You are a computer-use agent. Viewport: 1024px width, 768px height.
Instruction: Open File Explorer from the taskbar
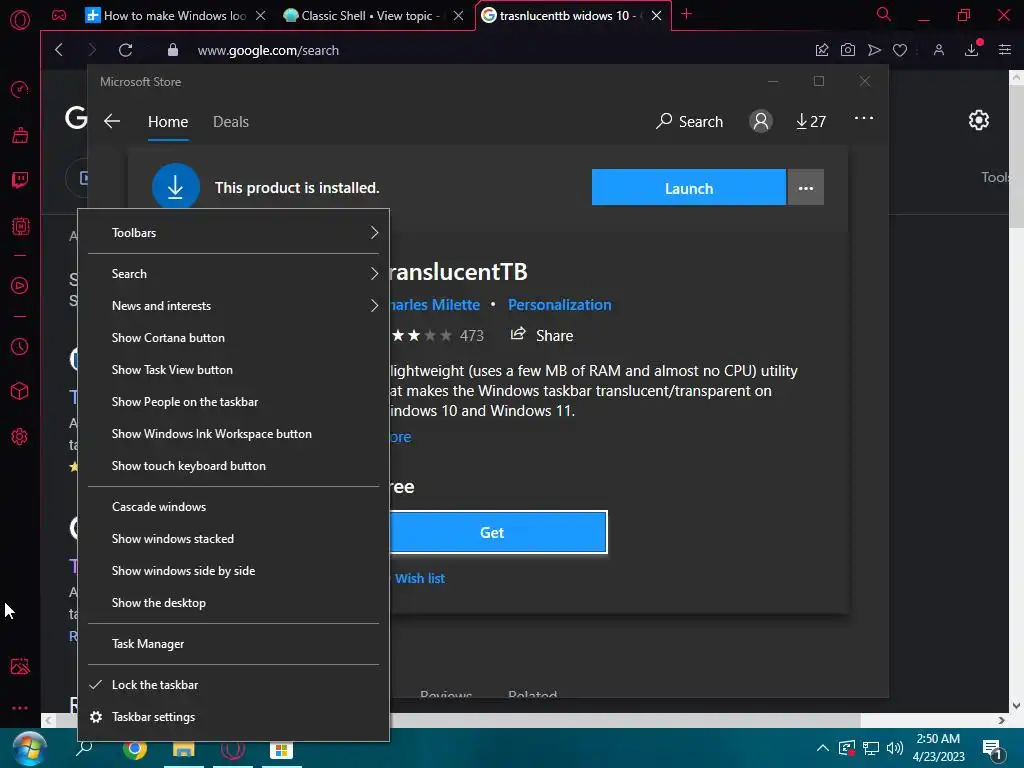click(x=184, y=751)
